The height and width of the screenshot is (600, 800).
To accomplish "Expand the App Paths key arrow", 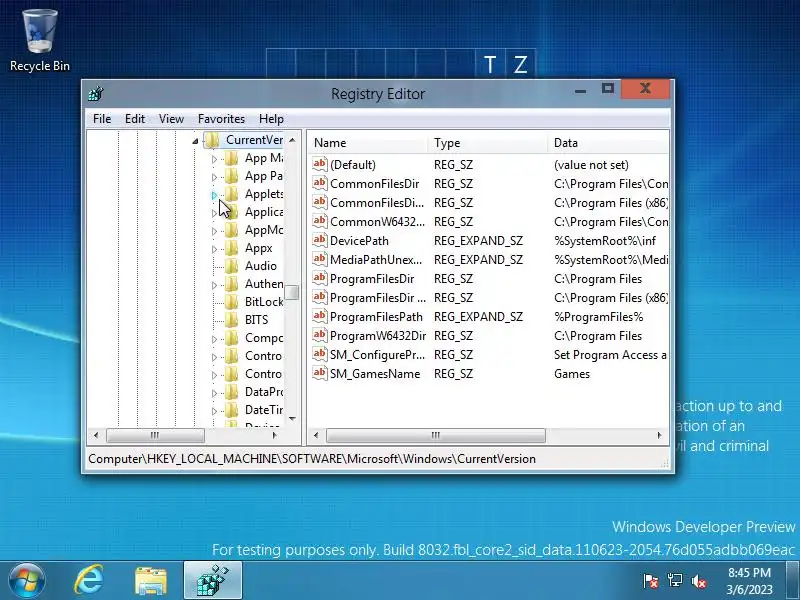I will 214,177.
